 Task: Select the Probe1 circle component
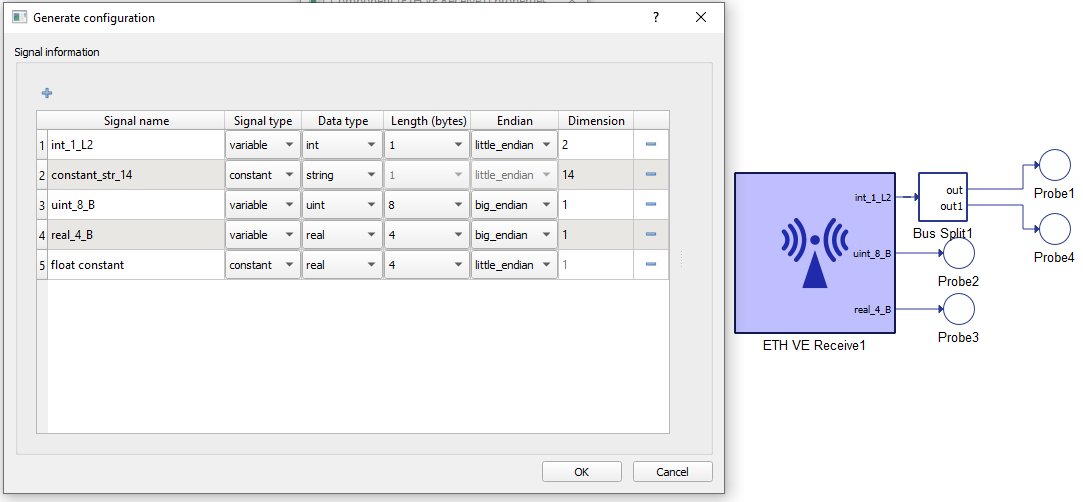pyautogui.click(x=1054, y=165)
